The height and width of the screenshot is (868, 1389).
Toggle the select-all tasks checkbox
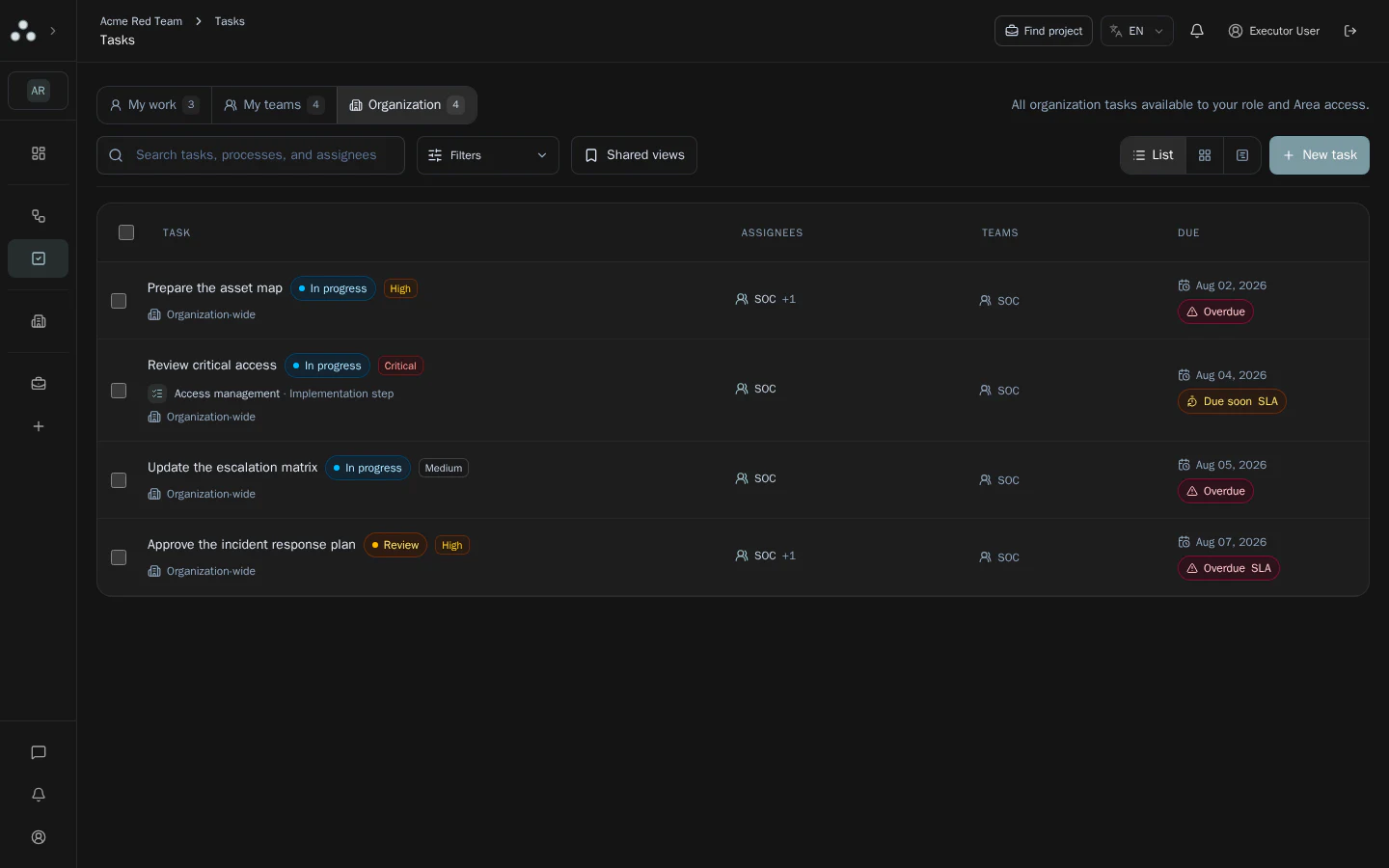pyautogui.click(x=126, y=232)
